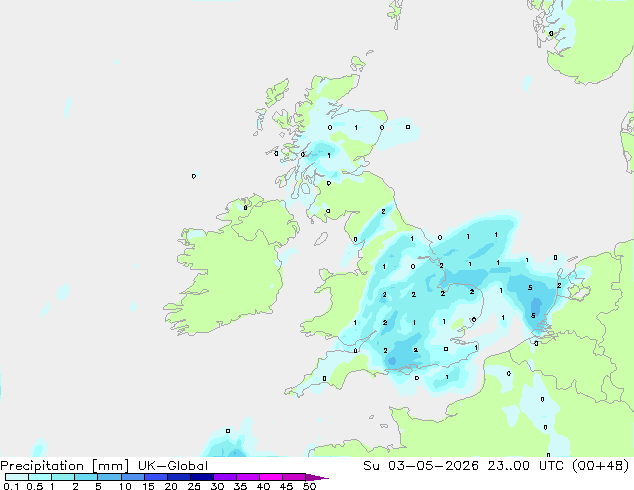Click the '50' legend scale label
Screen dimensions: 634x490
click(x=309, y=486)
